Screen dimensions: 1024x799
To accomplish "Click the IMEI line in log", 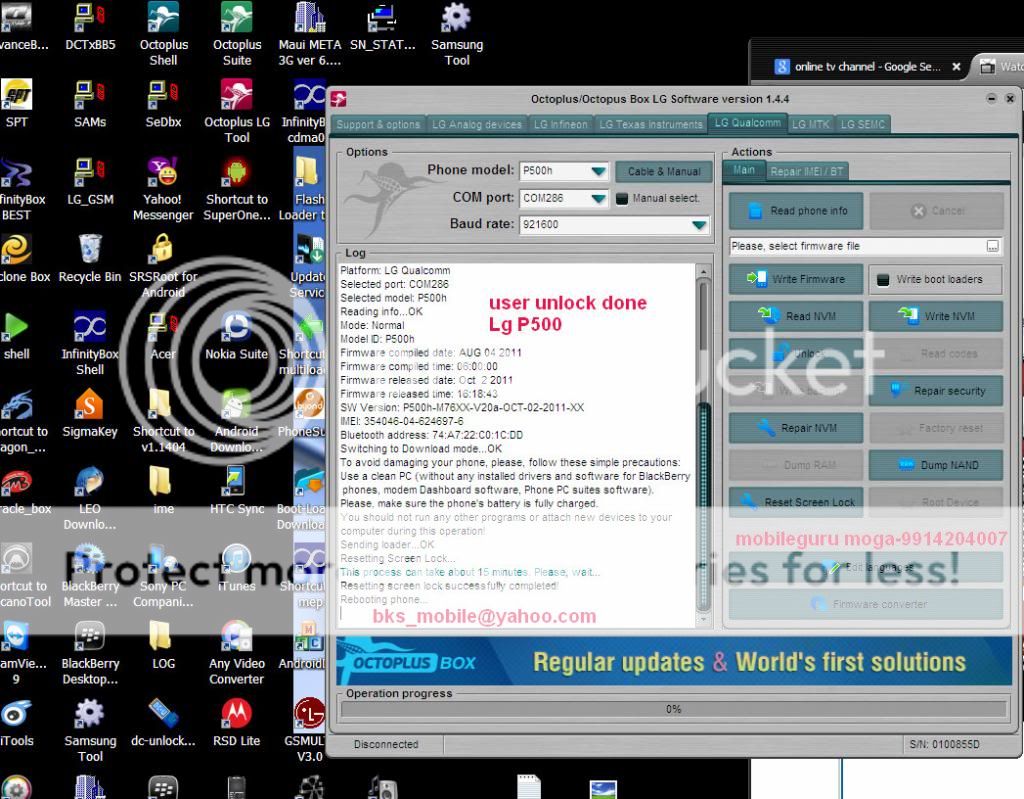I will pyautogui.click(x=402, y=421).
